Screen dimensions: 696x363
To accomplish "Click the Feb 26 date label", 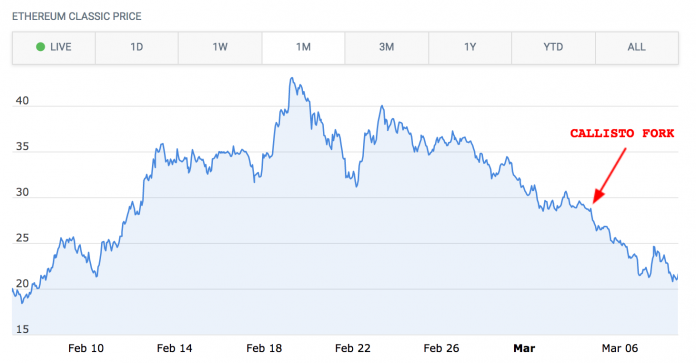I will [x=441, y=348].
